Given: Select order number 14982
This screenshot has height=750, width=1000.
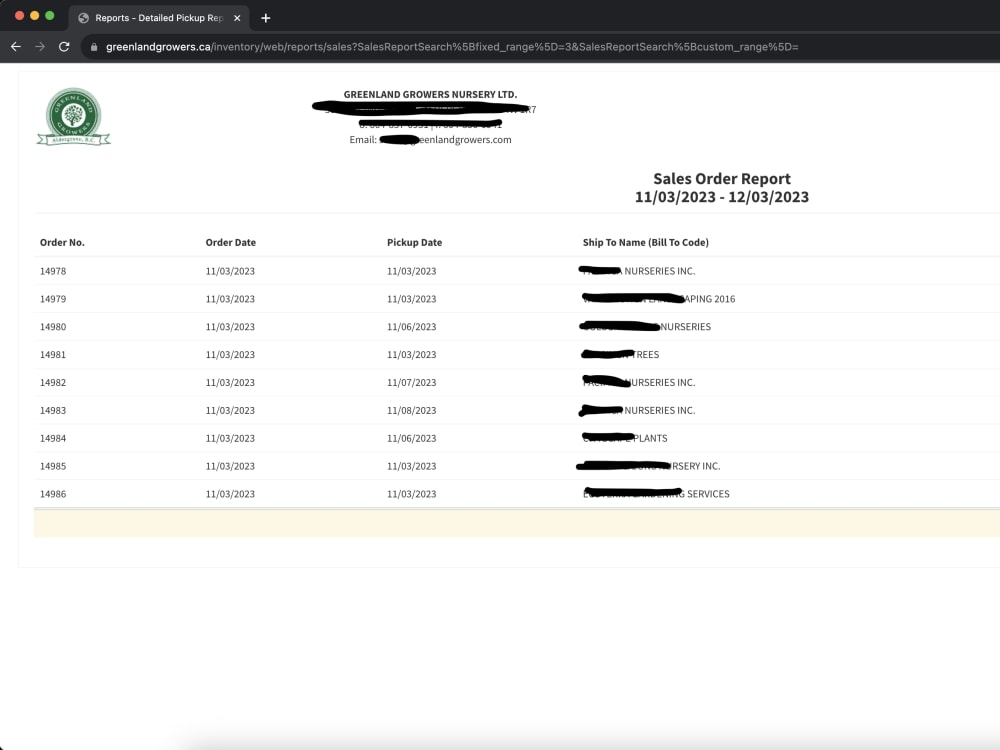Looking at the screenshot, I should (x=53, y=383).
